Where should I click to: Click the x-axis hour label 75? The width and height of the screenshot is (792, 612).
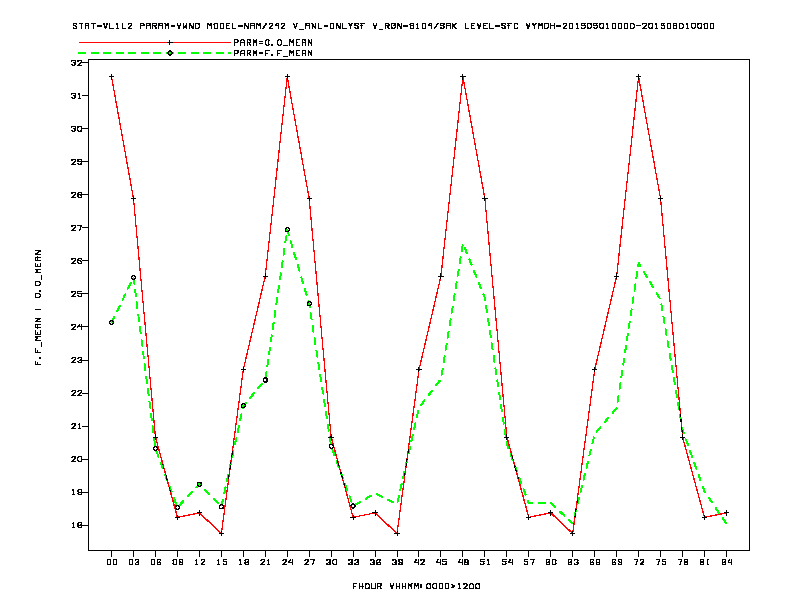[x=661, y=562]
